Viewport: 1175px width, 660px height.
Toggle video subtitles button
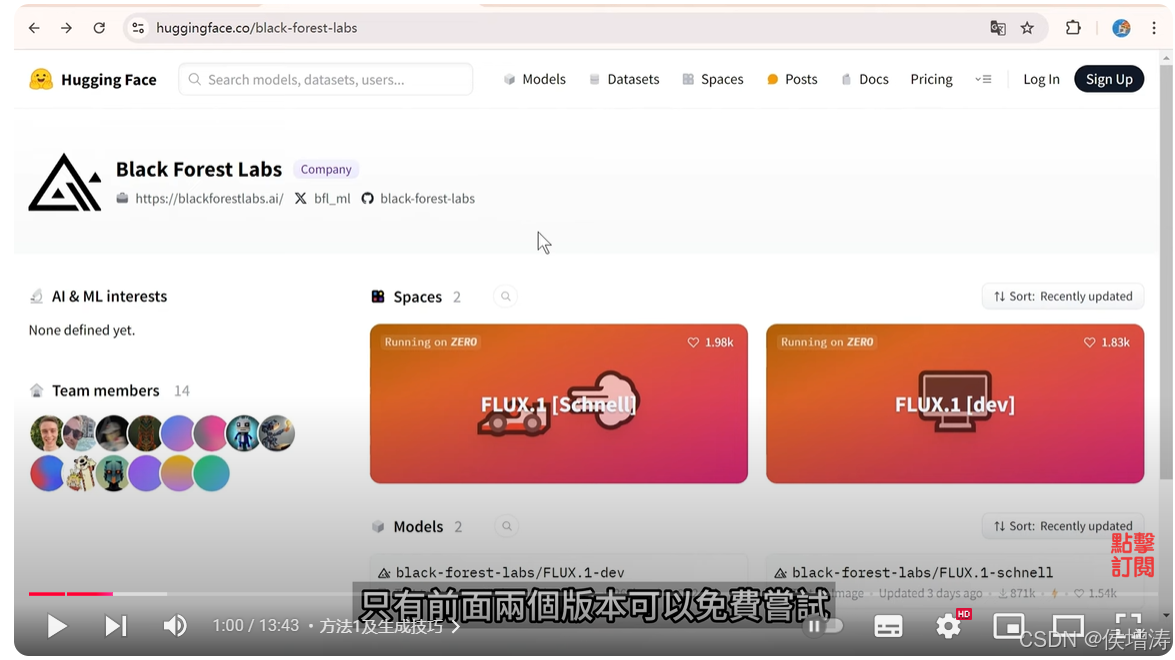888,626
